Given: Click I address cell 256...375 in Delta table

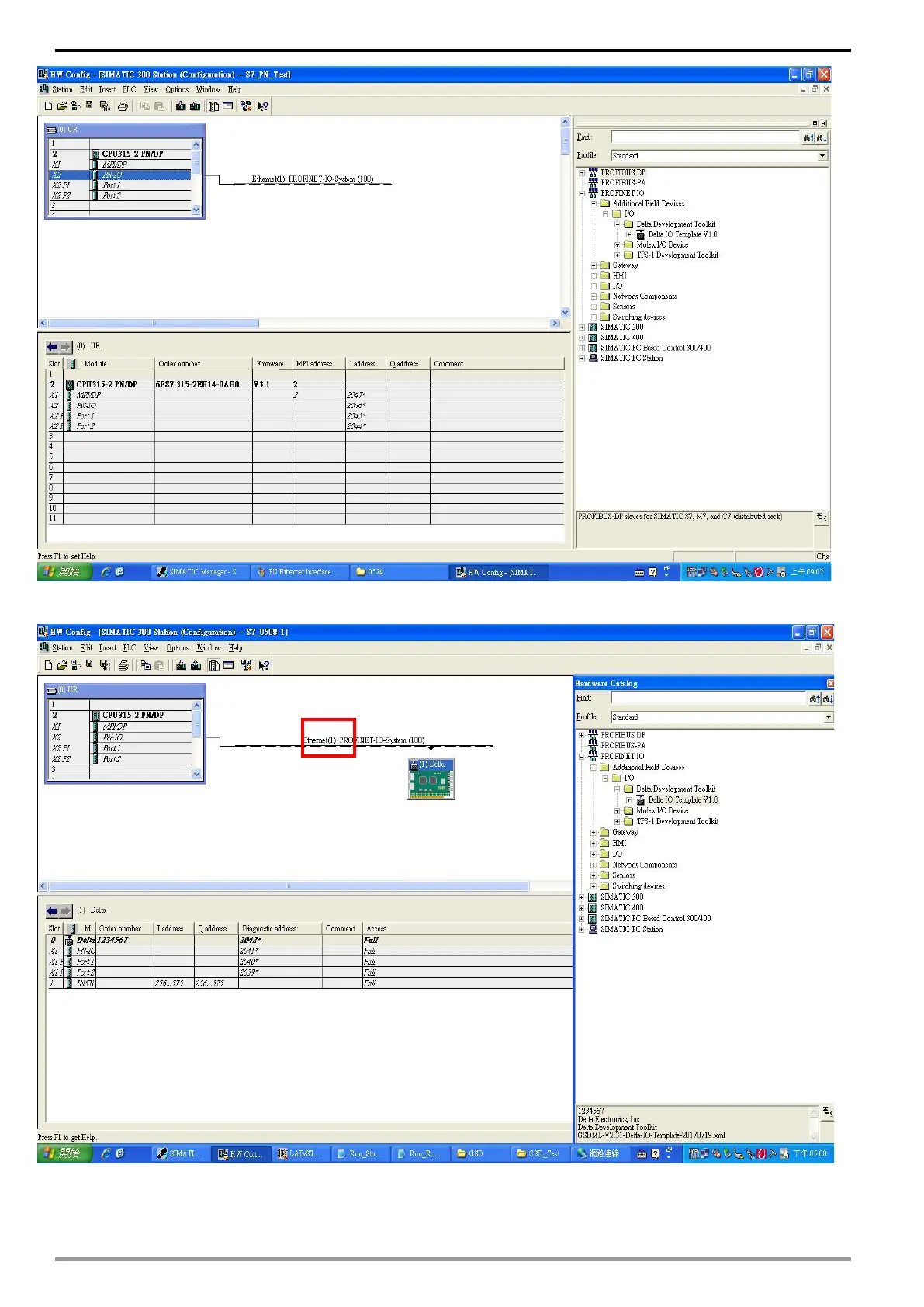Looking at the screenshot, I should 174,983.
